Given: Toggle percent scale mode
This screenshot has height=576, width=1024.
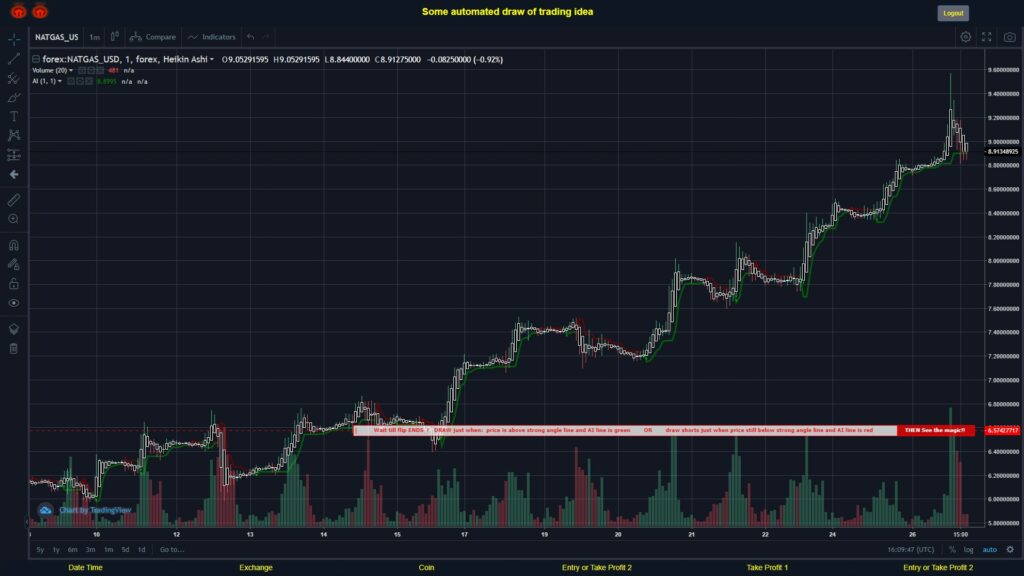Looking at the screenshot, I should coord(952,550).
